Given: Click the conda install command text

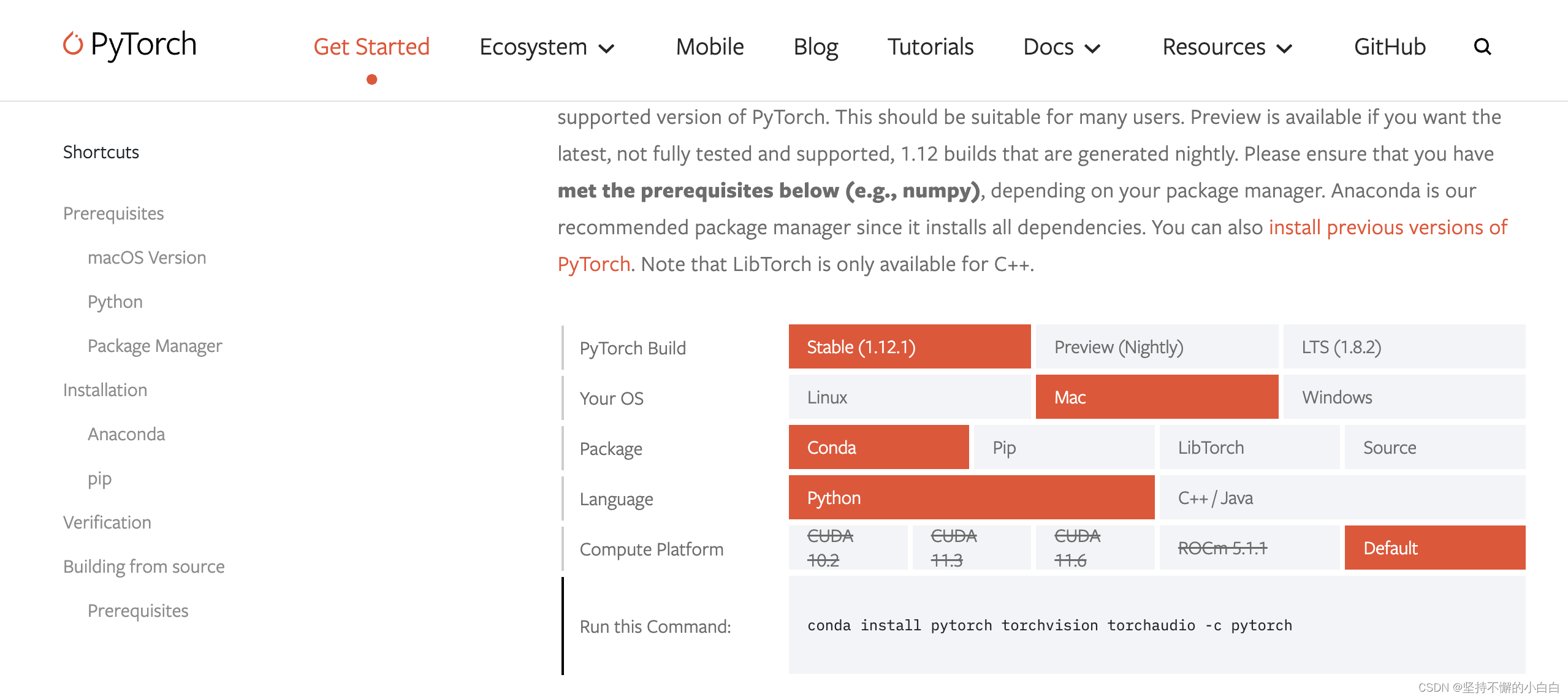Looking at the screenshot, I should coord(1049,626).
